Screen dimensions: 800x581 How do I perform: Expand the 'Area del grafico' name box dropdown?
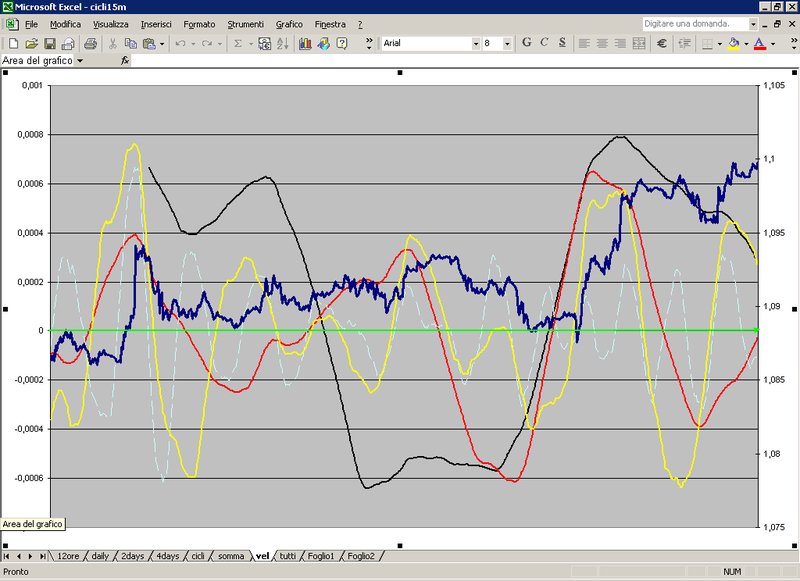[x=80, y=60]
